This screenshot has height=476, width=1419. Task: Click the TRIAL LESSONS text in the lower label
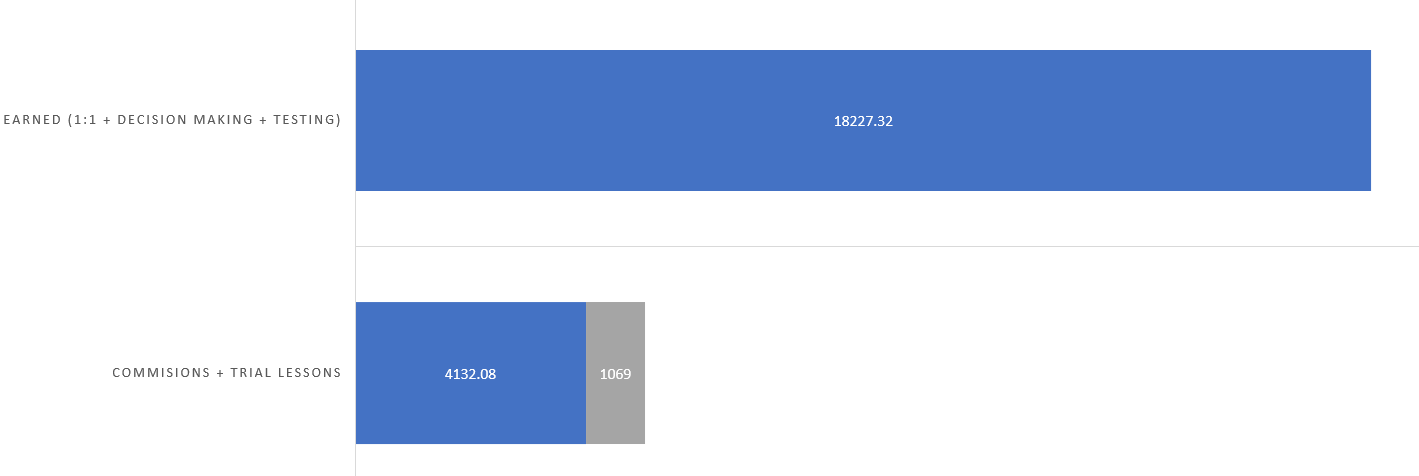[x=286, y=373]
